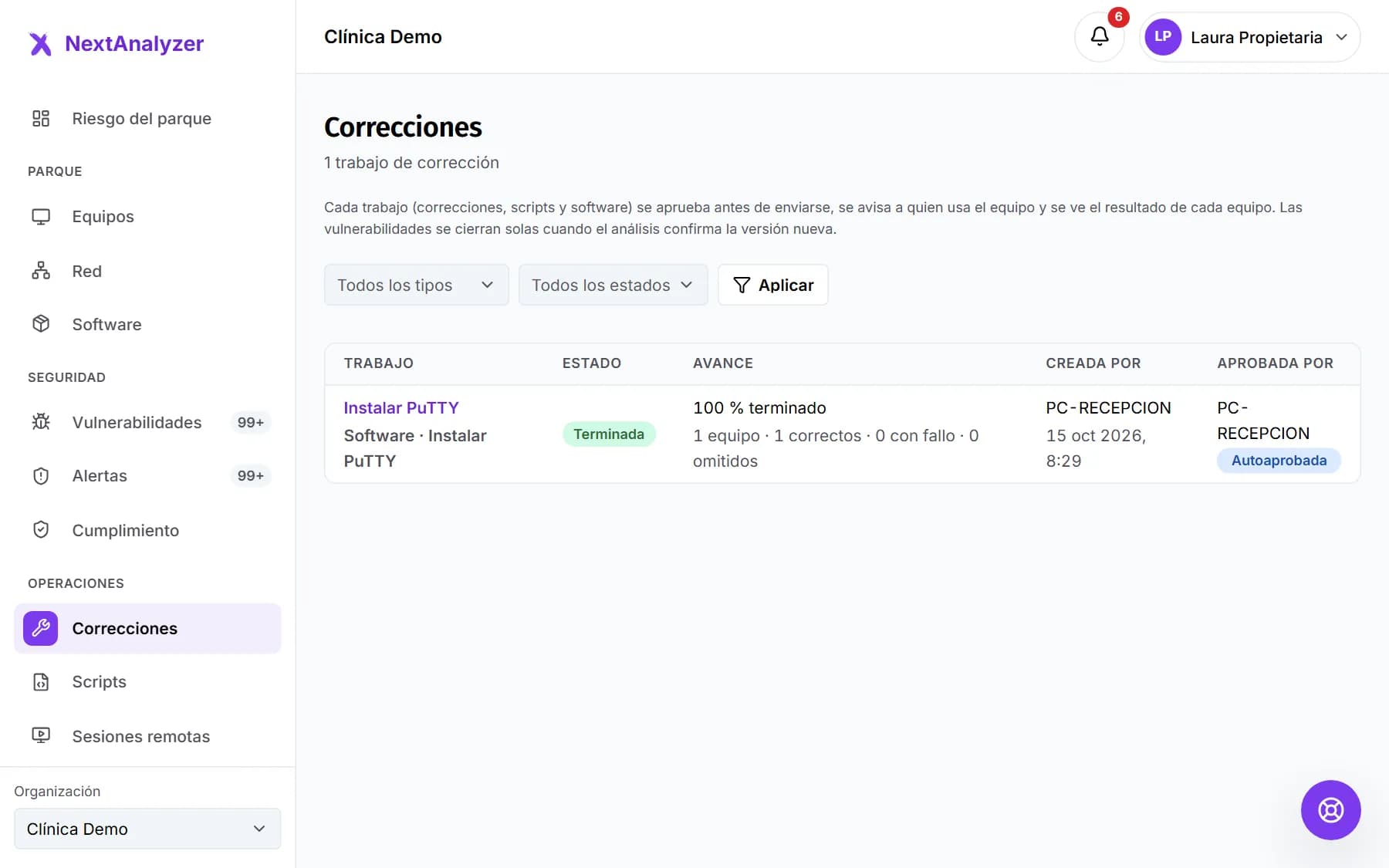The height and width of the screenshot is (868, 1389).
Task: Click the Correcciones wrench icon
Action: (x=41, y=628)
